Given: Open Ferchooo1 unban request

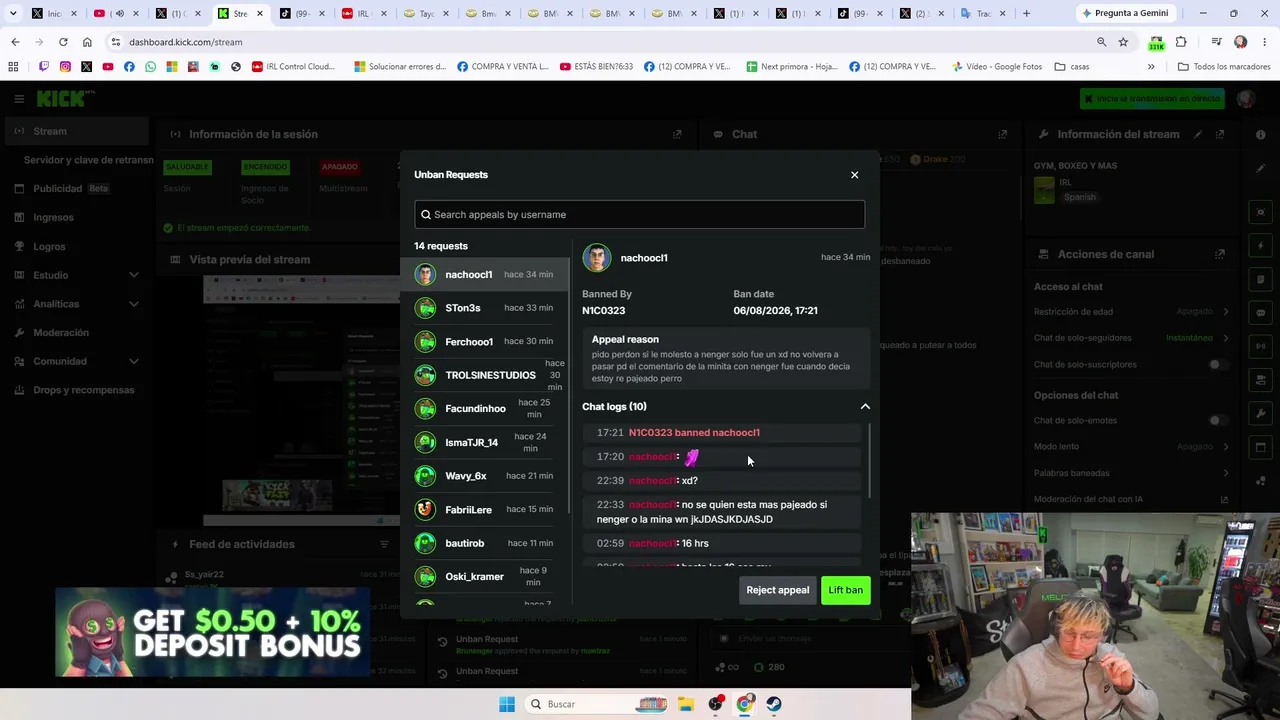Looking at the screenshot, I should (x=485, y=341).
